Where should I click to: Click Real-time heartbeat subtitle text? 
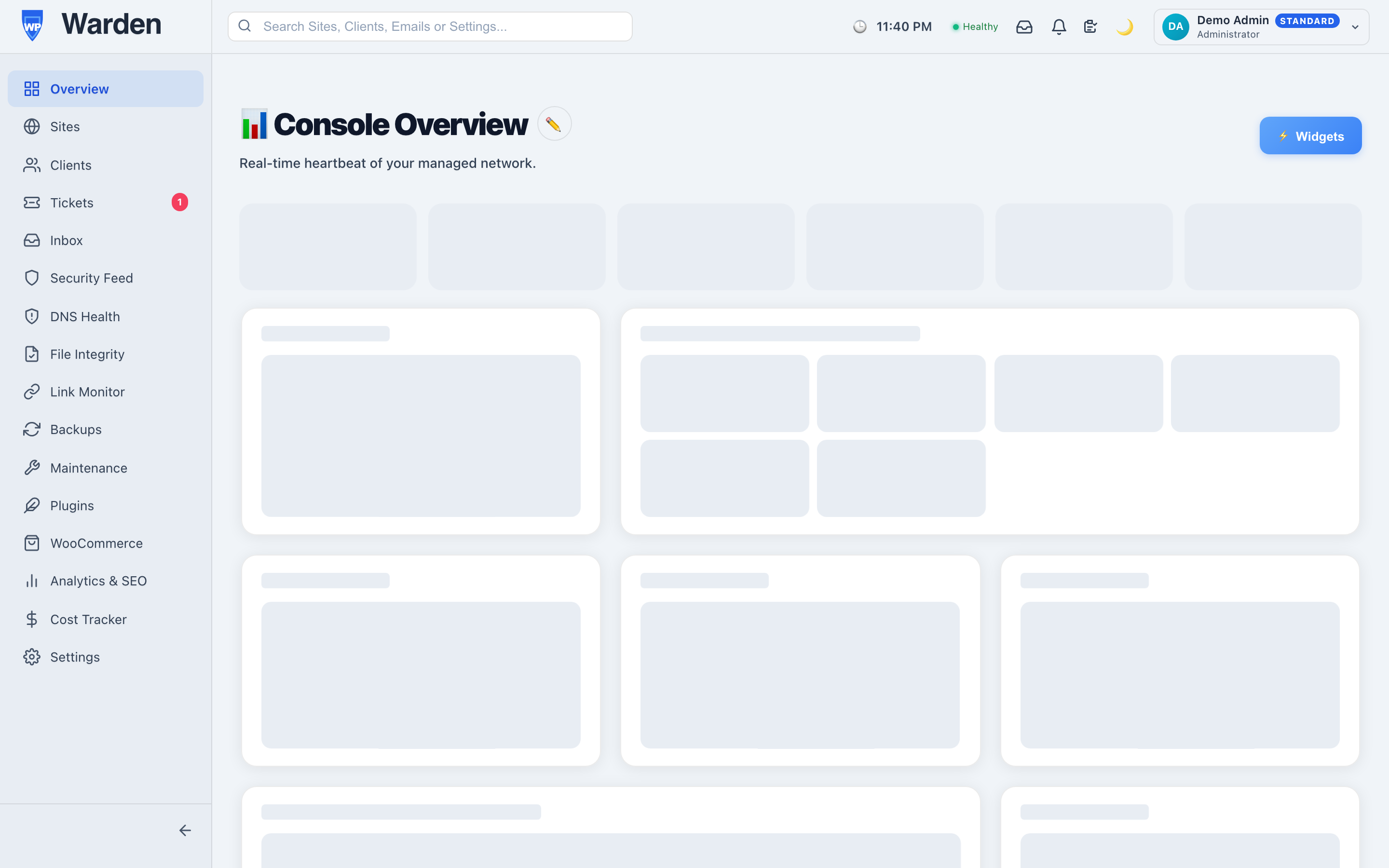(x=387, y=163)
